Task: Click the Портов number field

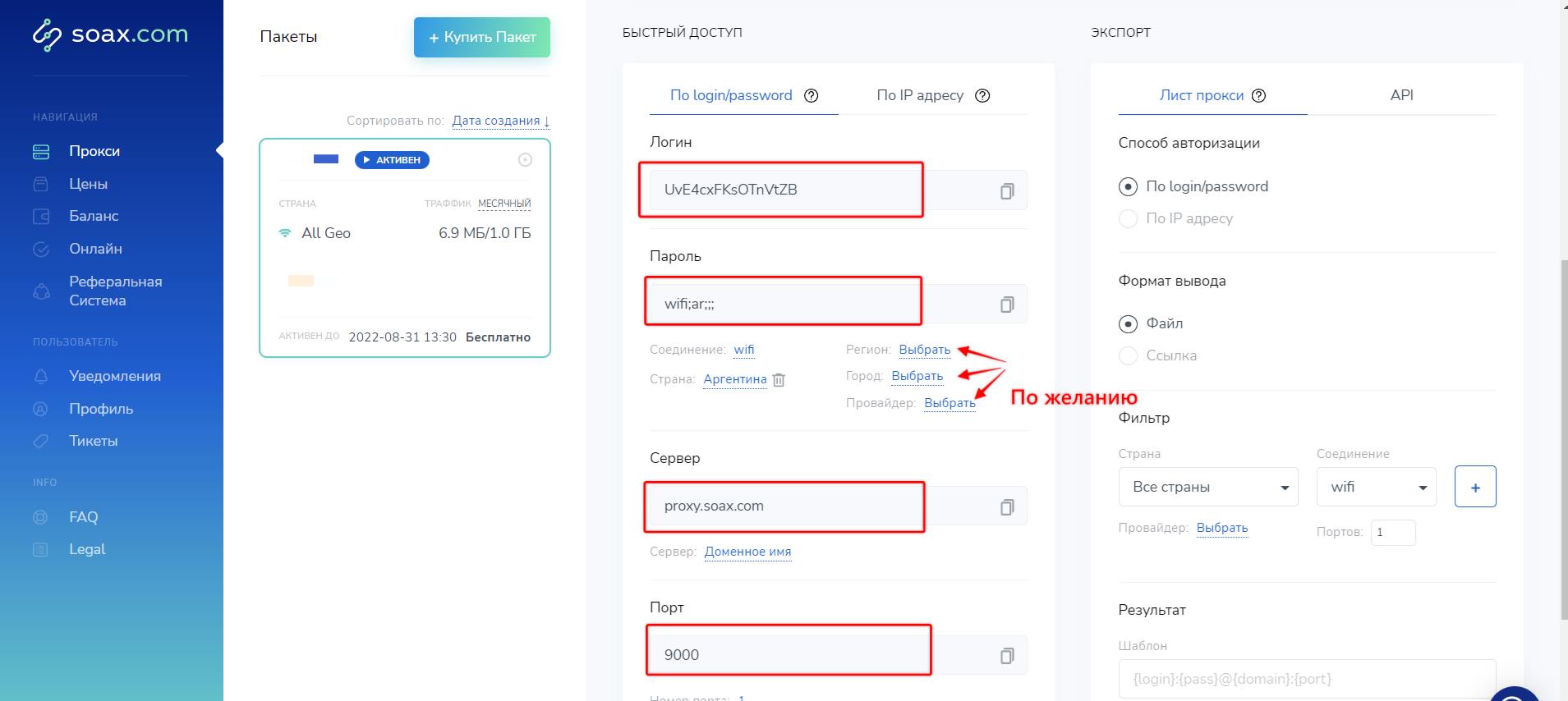Action: point(1393,532)
